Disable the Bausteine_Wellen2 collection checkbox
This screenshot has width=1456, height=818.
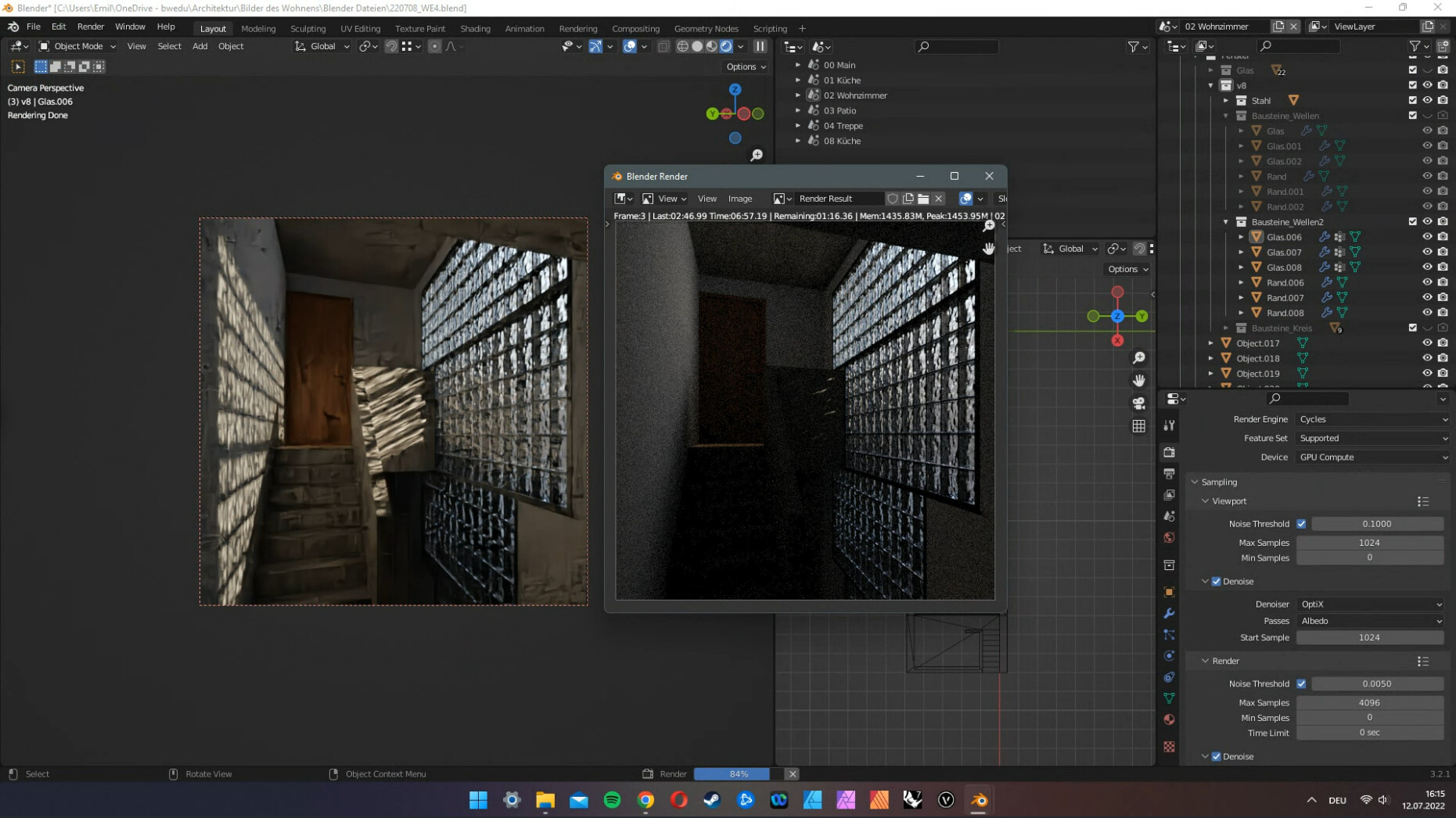point(1413,221)
